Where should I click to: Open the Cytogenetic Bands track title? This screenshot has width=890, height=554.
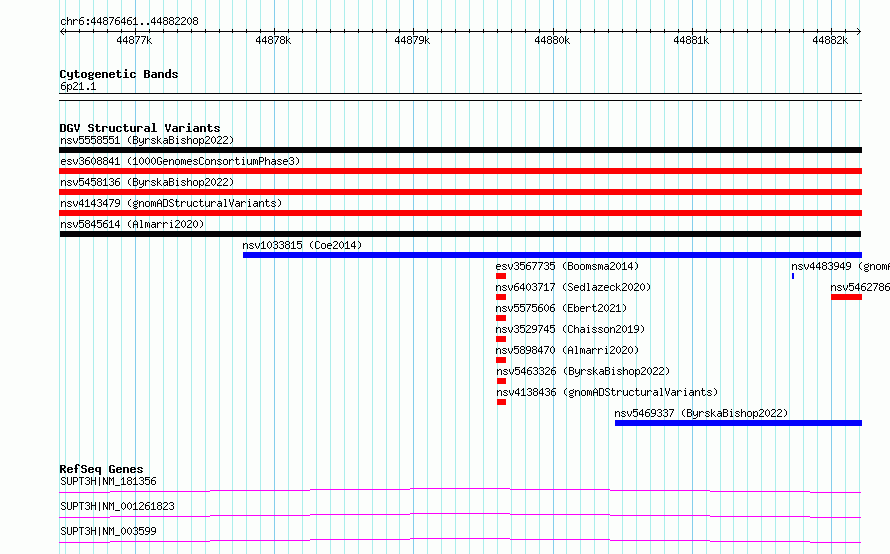coord(119,74)
